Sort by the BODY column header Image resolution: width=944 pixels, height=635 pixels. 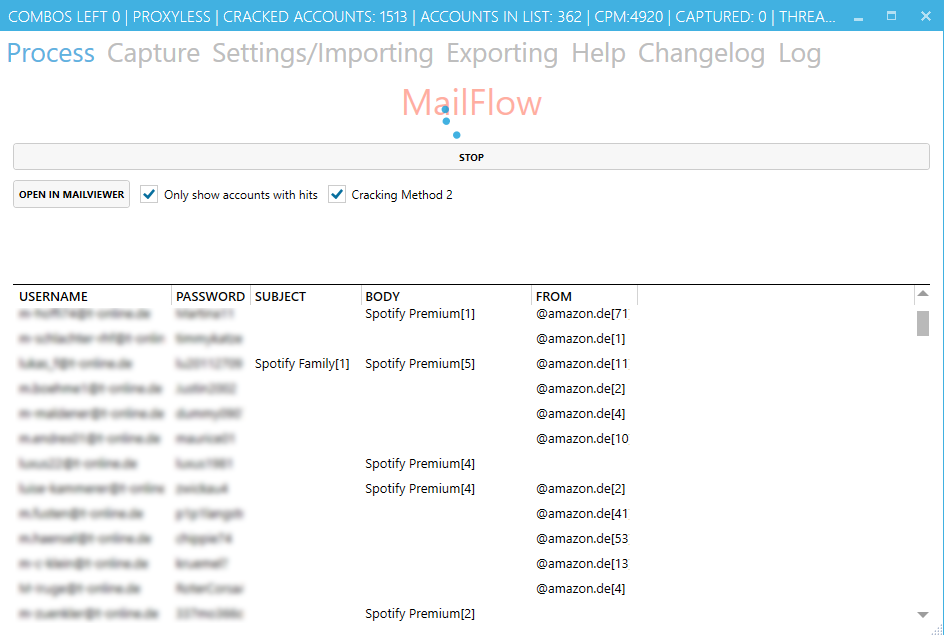click(382, 296)
